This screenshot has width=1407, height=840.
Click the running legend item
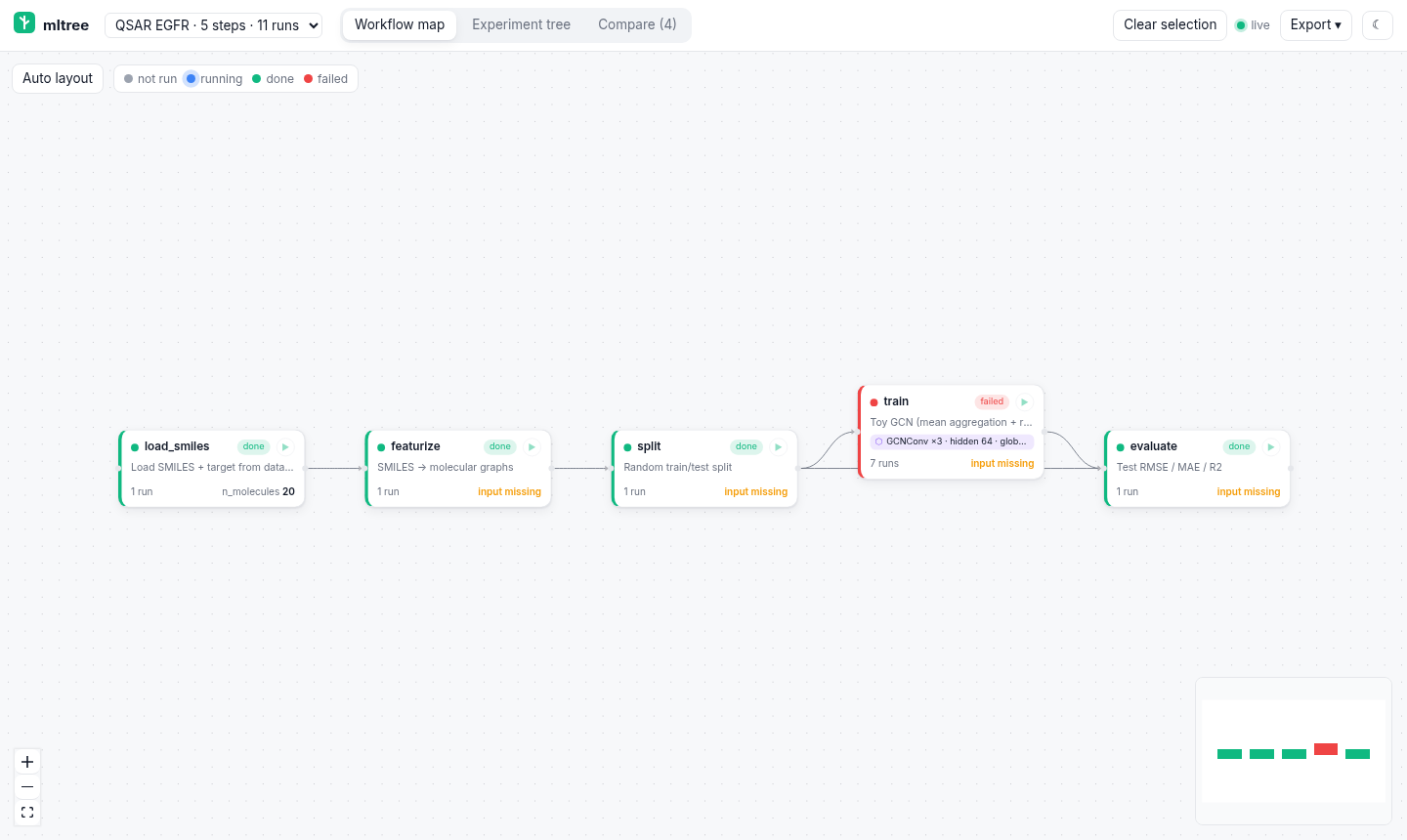pos(213,79)
